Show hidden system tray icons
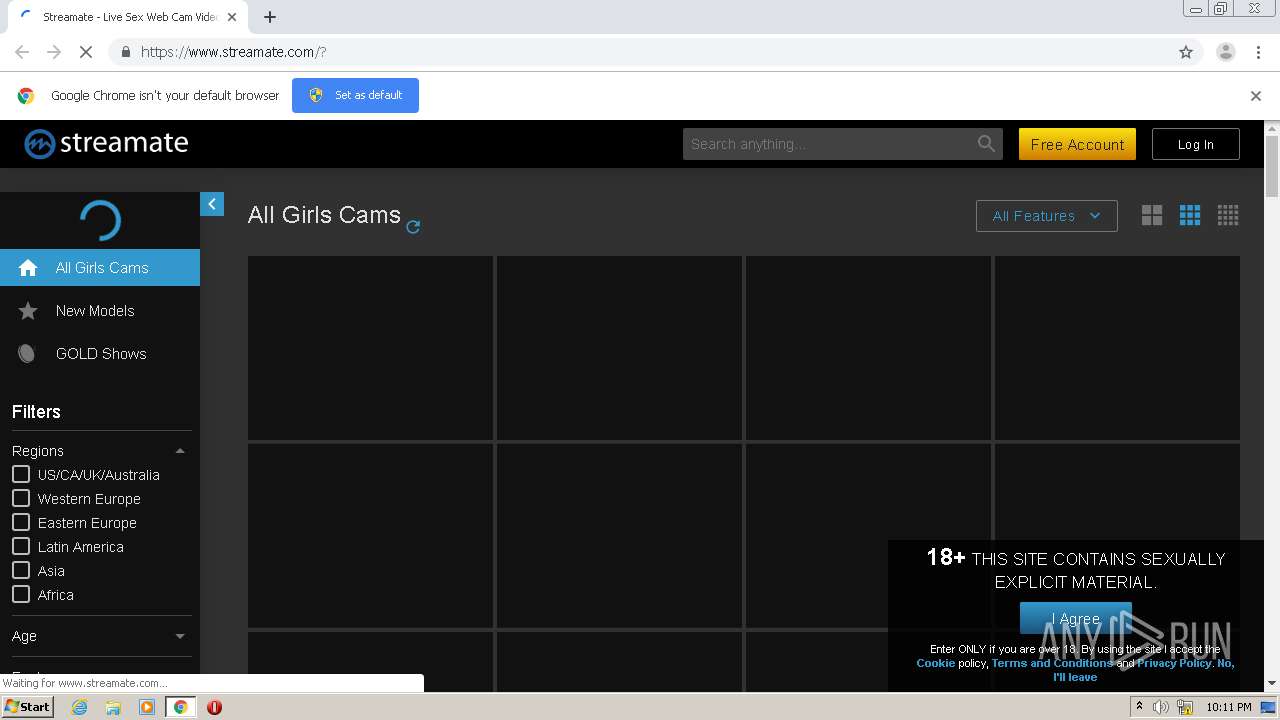 tap(1139, 707)
